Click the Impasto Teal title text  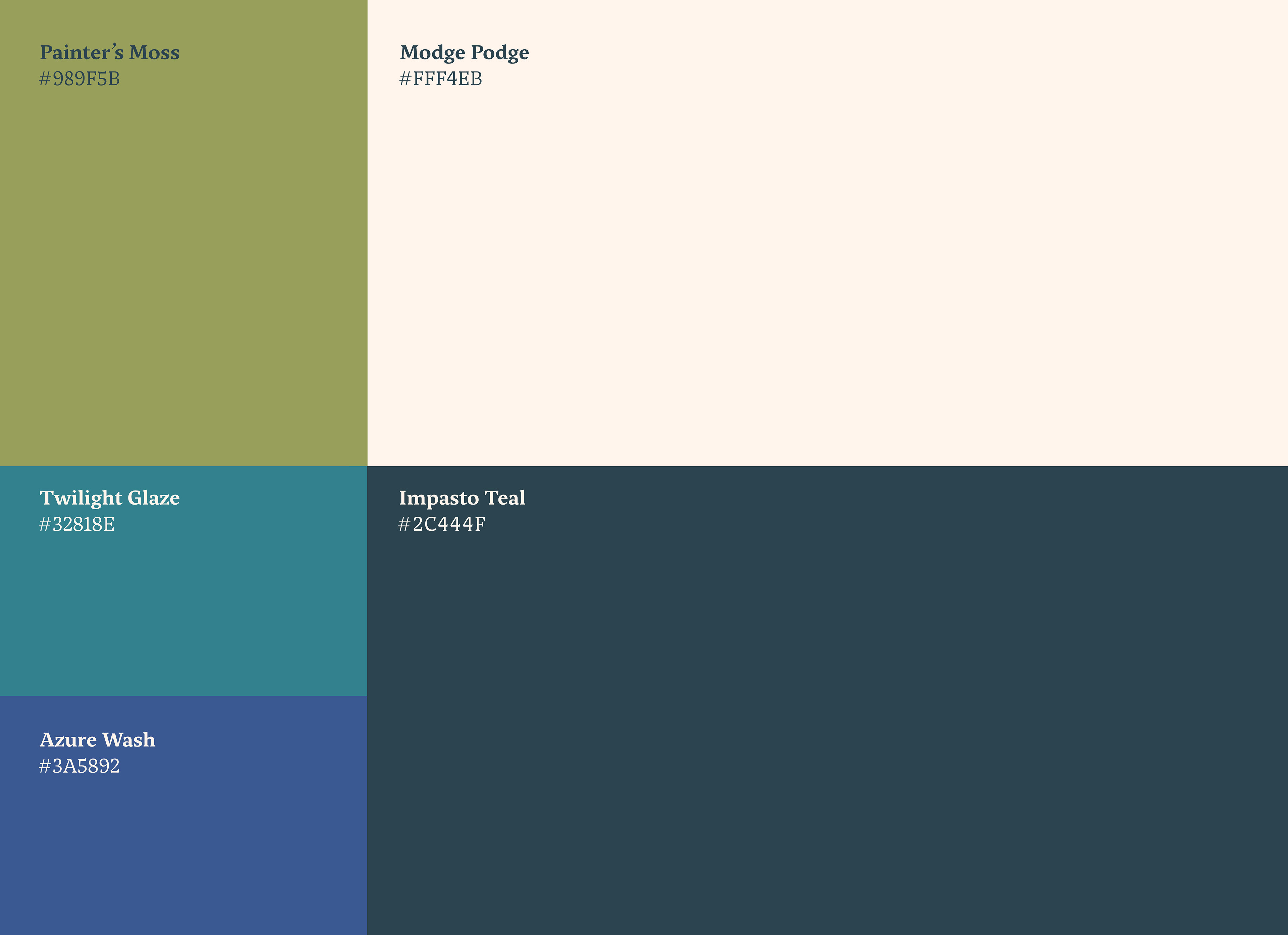462,498
